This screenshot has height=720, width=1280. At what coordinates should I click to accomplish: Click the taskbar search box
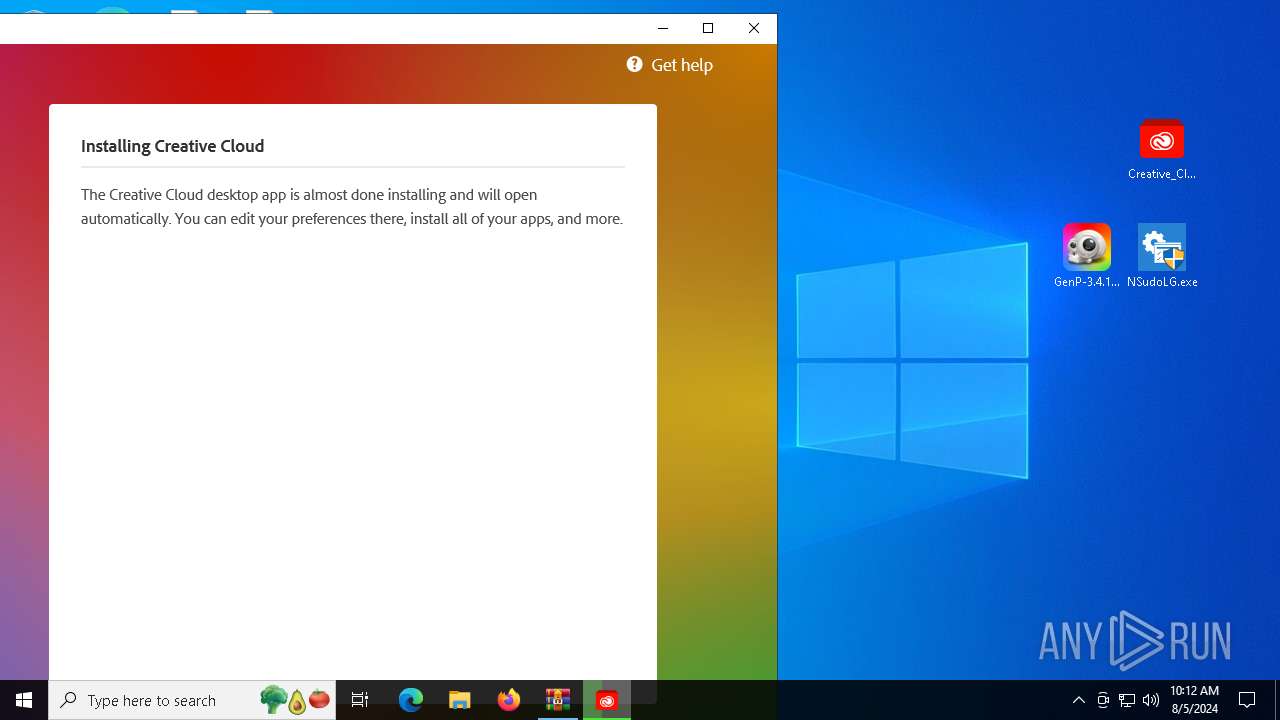(192, 700)
